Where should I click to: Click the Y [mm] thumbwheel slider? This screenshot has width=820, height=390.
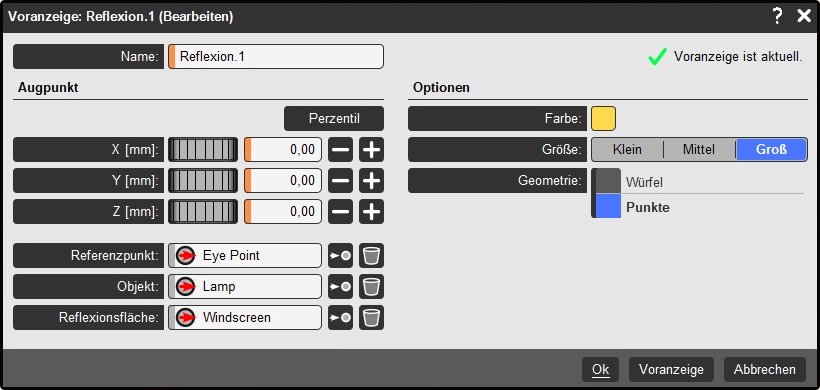coord(203,181)
